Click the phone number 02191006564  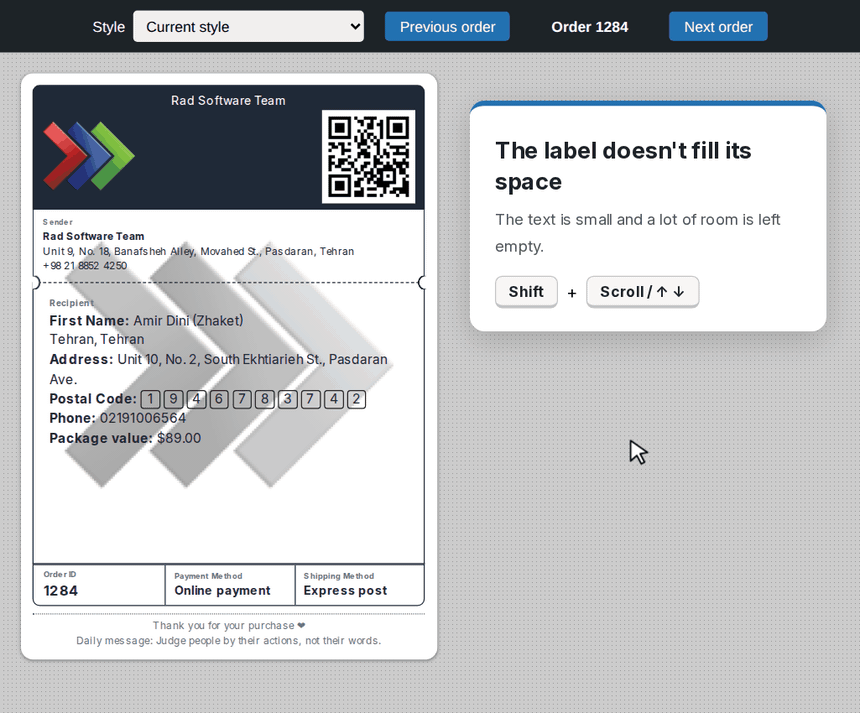143,418
